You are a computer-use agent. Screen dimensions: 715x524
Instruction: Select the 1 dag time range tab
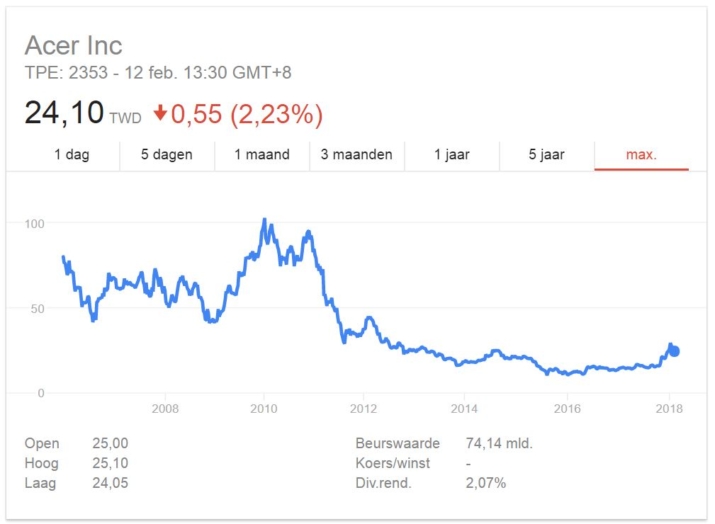72,155
